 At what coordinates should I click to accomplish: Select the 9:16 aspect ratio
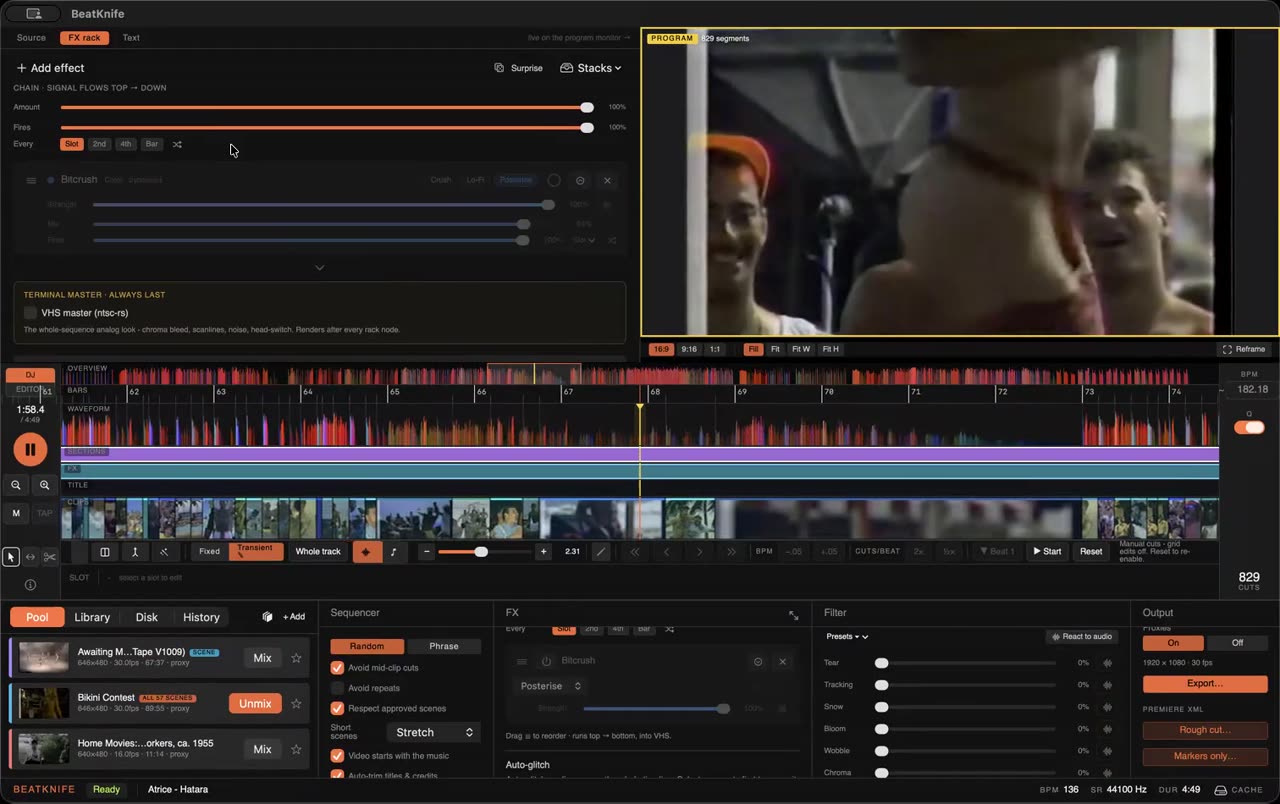click(689, 349)
